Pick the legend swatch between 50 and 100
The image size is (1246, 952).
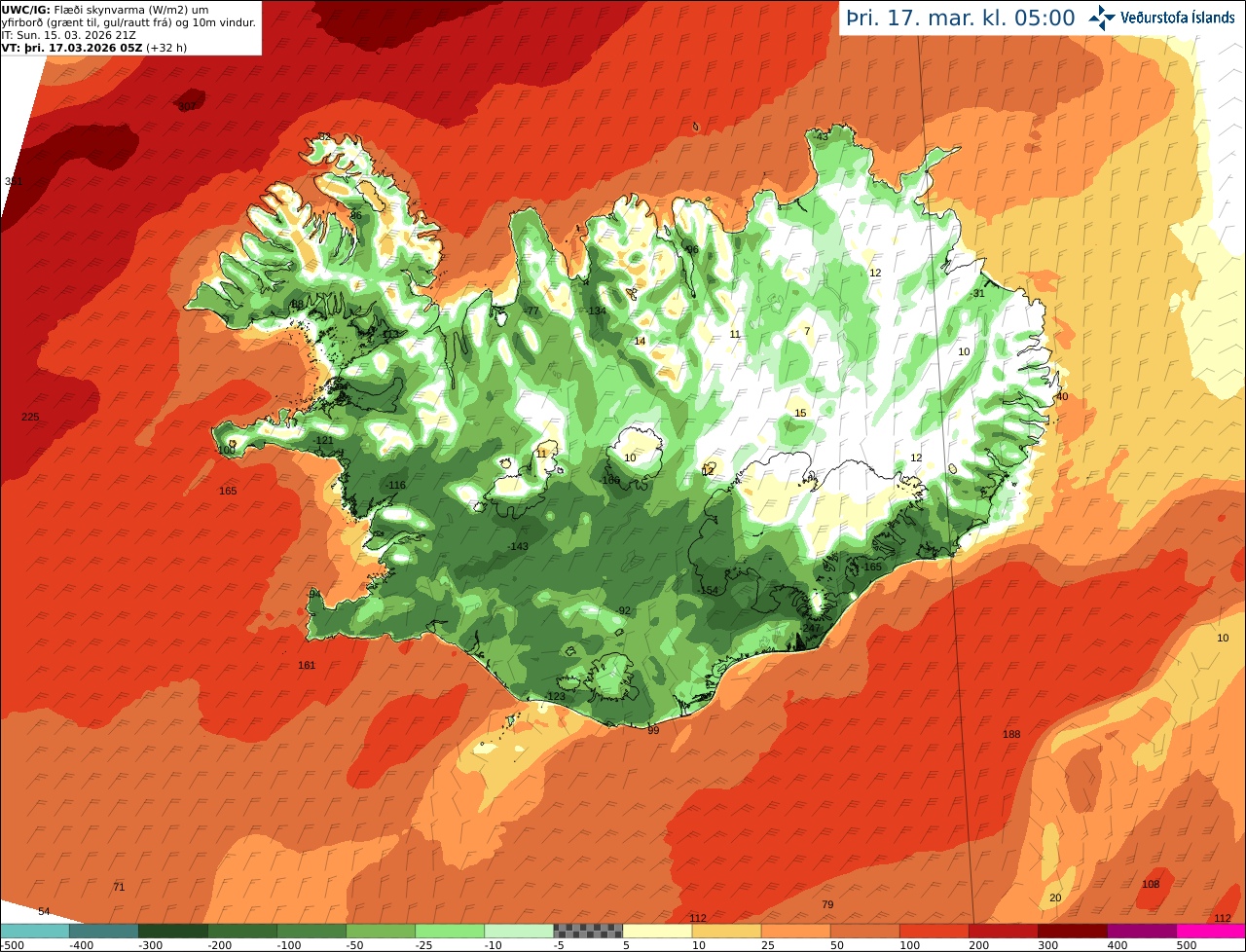click(863, 931)
